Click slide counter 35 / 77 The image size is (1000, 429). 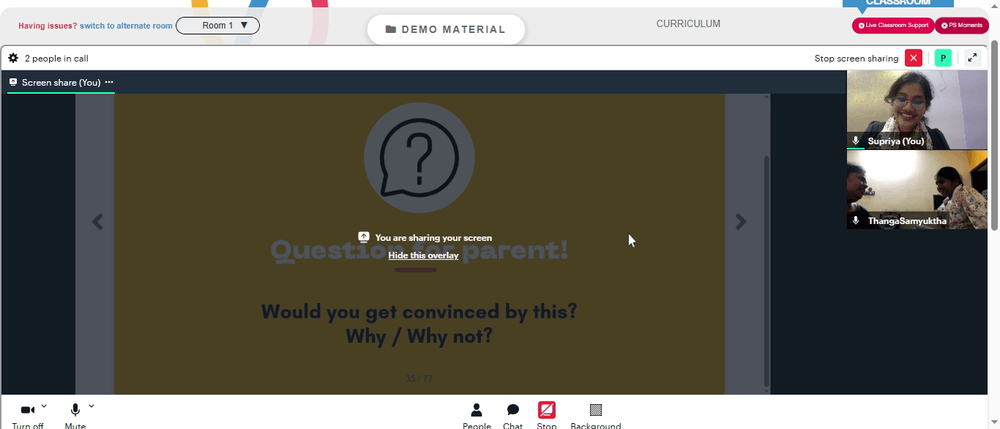point(419,378)
